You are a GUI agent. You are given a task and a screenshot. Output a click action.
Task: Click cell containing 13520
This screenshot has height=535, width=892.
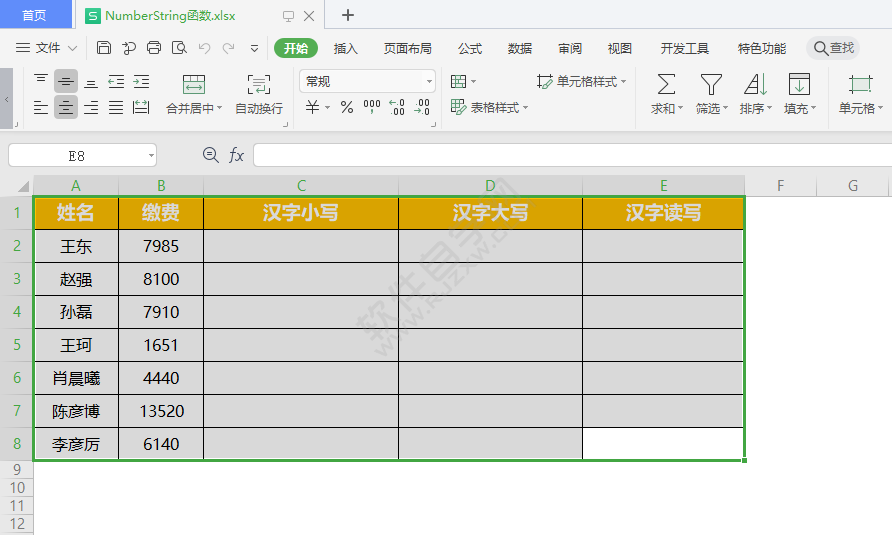[x=161, y=411]
